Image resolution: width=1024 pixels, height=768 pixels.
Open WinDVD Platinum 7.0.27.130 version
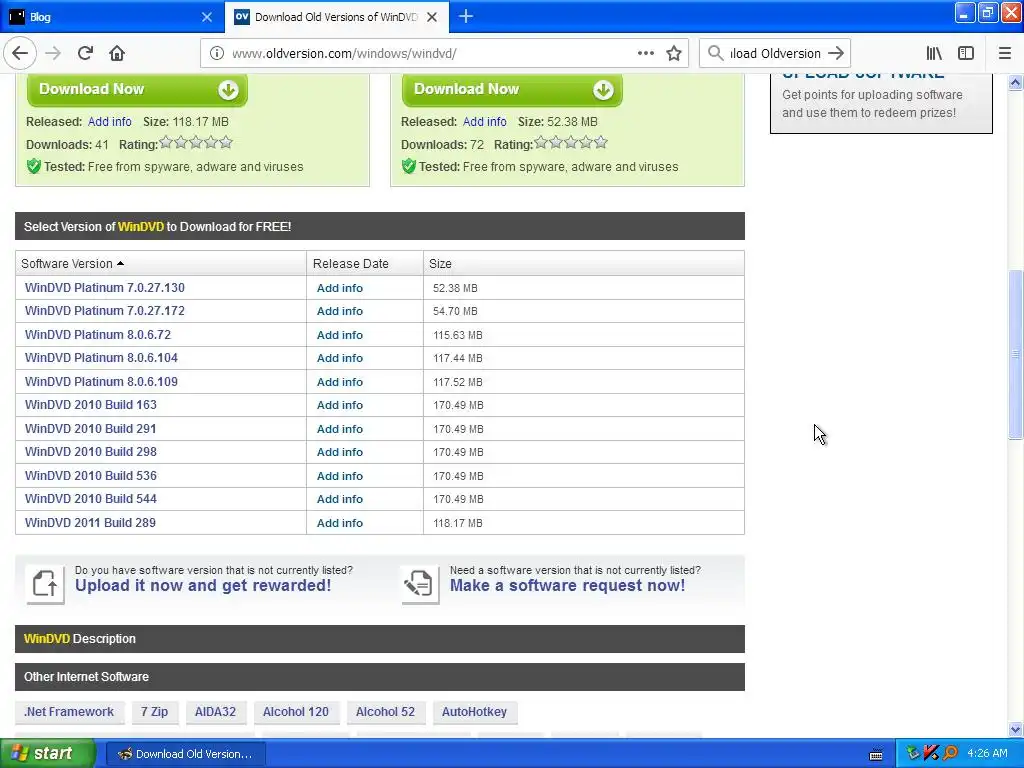tap(104, 287)
